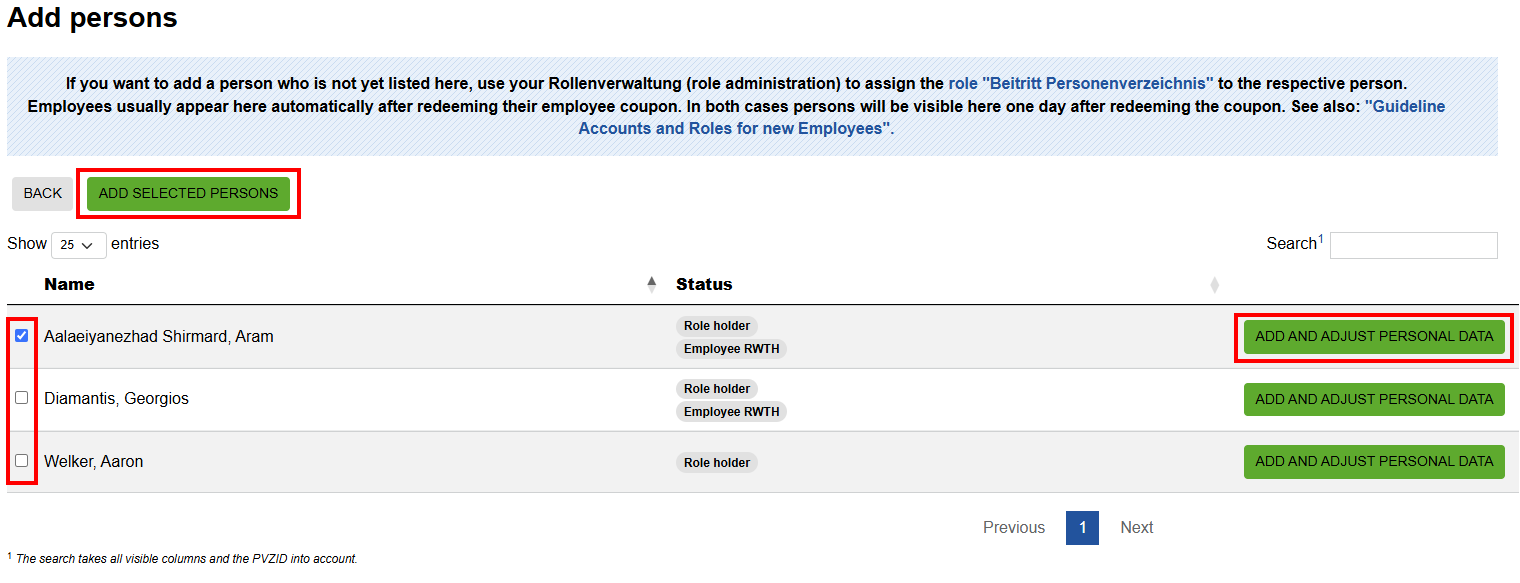Click the Search input field
This screenshot has height=583, width=1520.
tap(1413, 245)
